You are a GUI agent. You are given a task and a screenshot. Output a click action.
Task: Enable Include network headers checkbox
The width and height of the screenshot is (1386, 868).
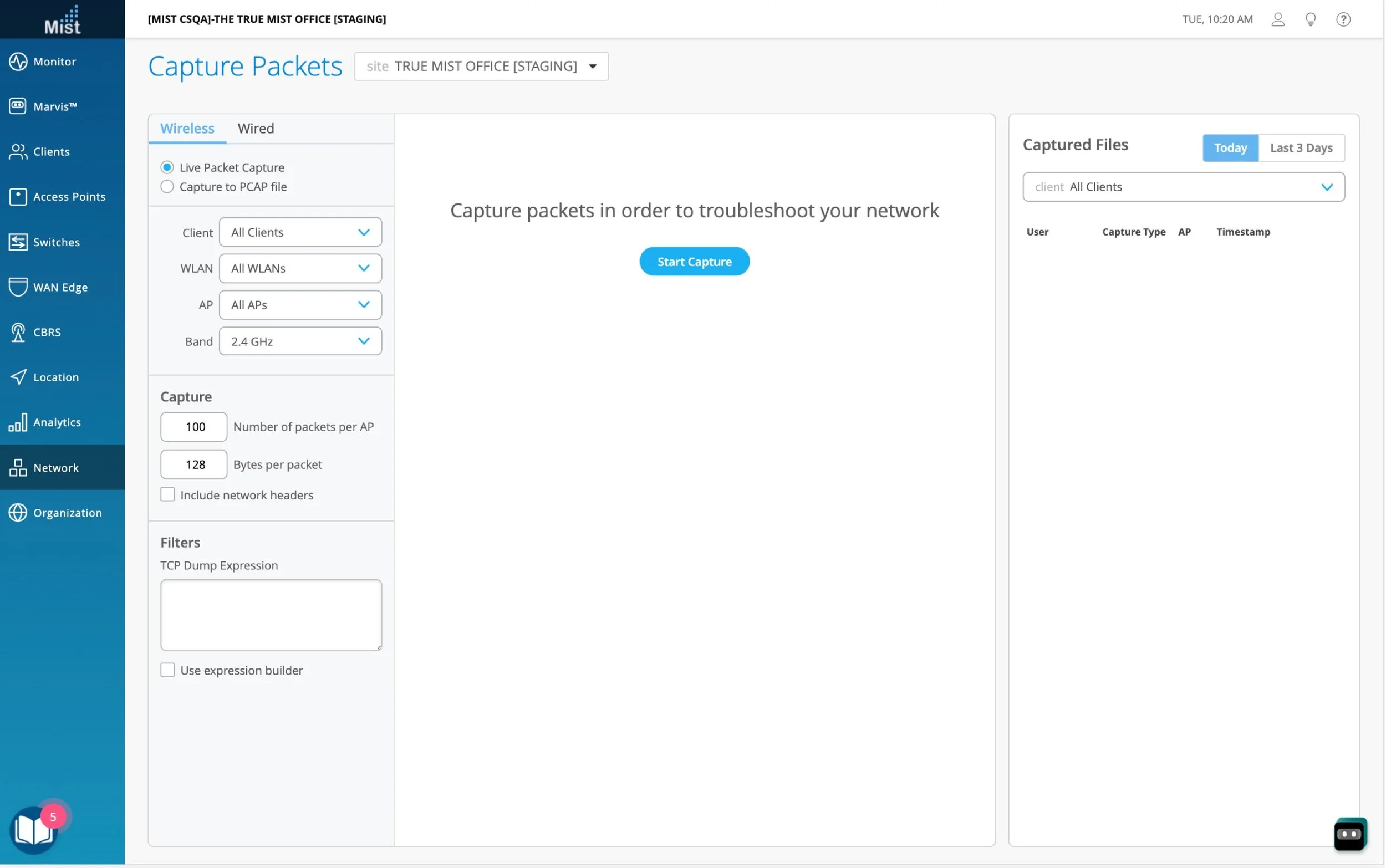click(167, 495)
